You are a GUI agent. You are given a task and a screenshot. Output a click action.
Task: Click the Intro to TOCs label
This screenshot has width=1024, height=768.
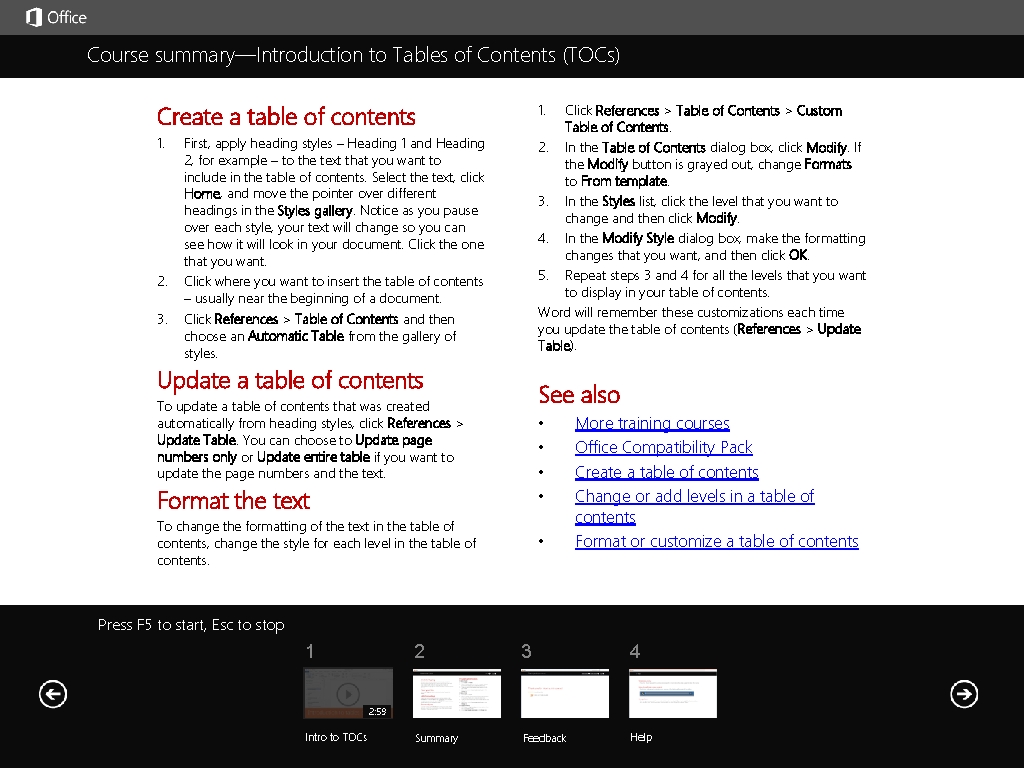pos(336,737)
